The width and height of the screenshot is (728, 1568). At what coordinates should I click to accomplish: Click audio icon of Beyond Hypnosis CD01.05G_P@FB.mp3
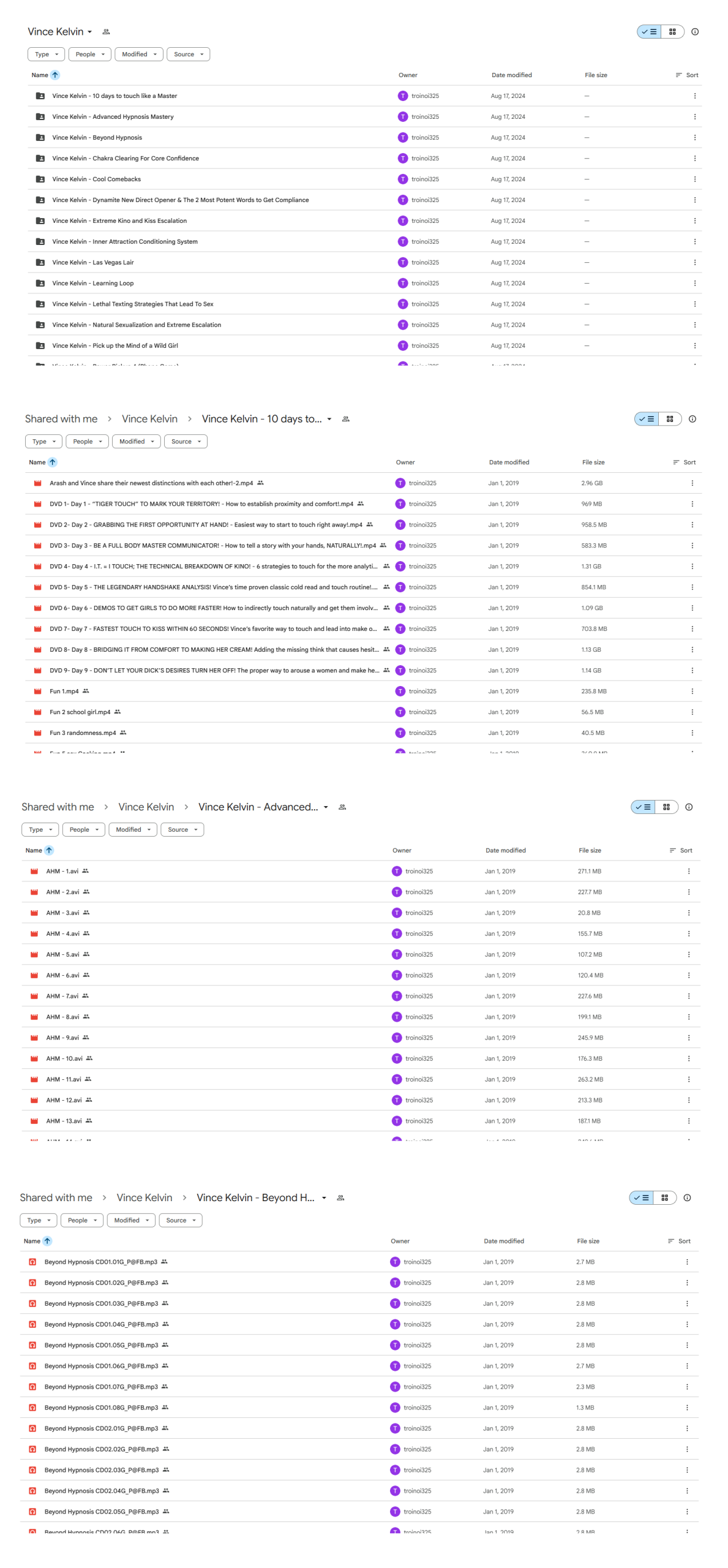pyautogui.click(x=32, y=1345)
